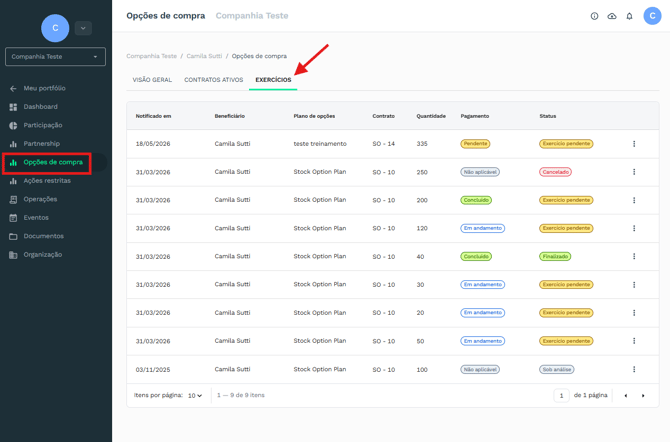Open actions menu for quantity 250 row

tap(634, 172)
